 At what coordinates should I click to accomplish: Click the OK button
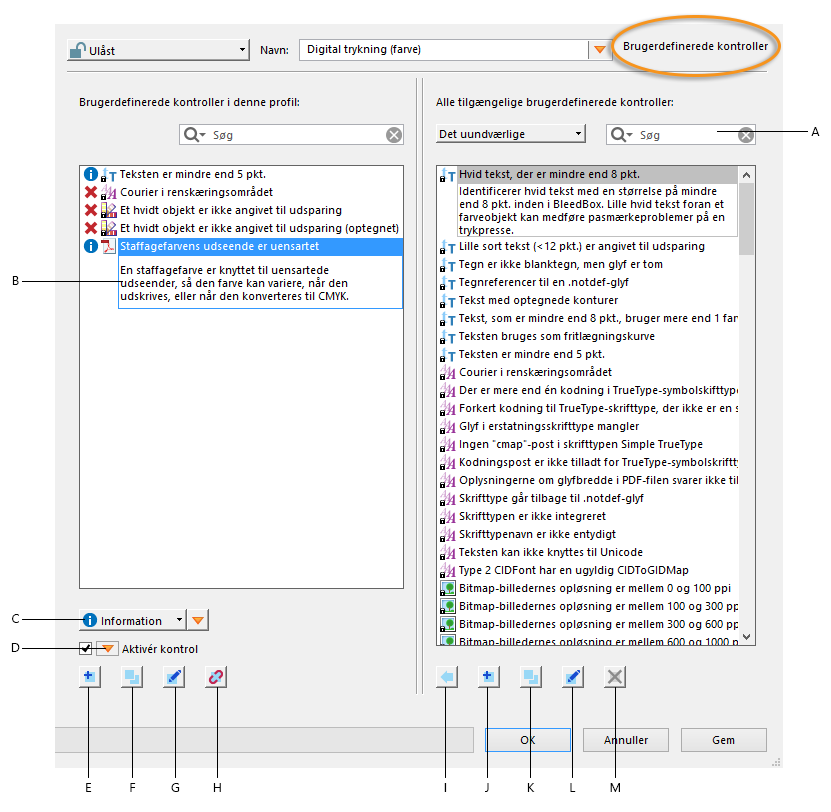tap(527, 740)
